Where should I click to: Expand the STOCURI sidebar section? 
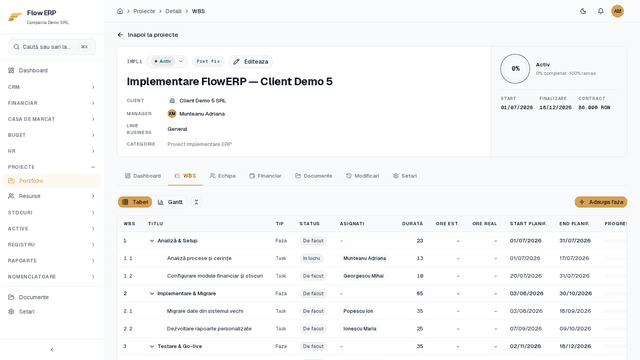(52, 213)
